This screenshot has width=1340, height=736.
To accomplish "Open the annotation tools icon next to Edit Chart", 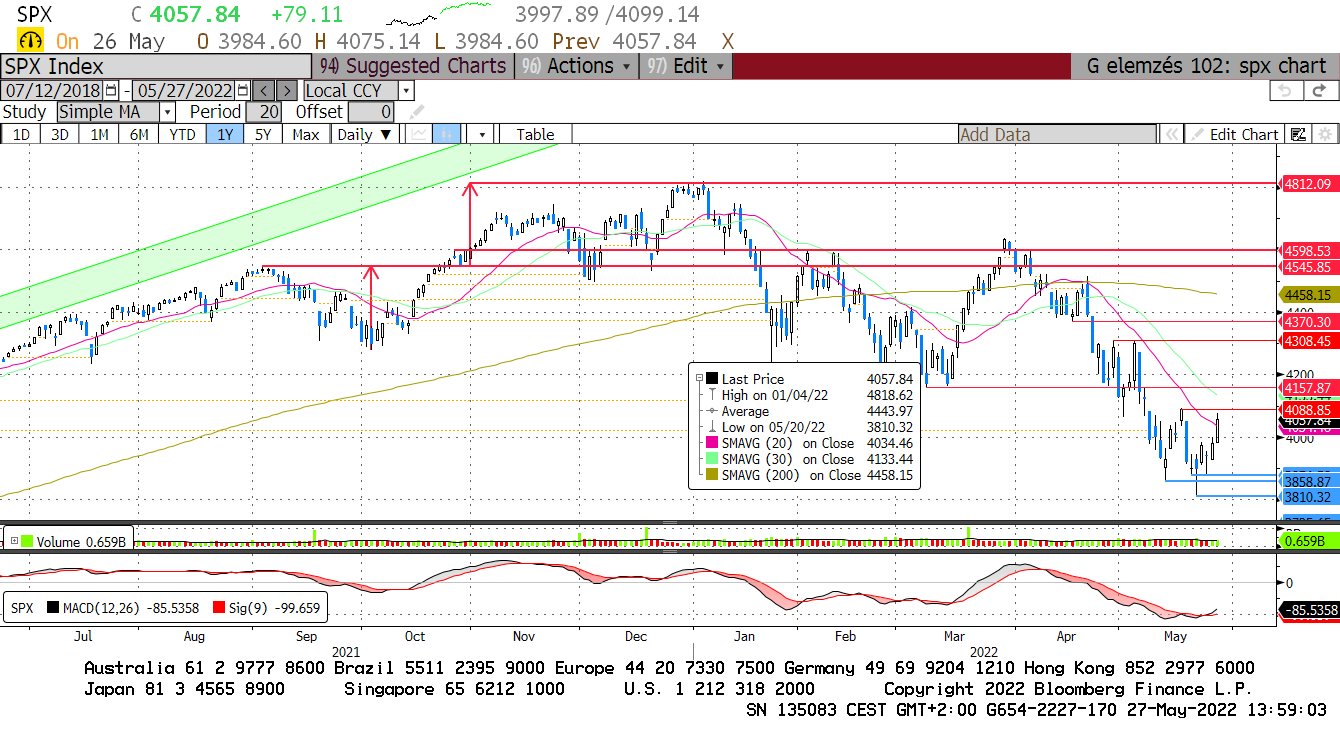I will 1298,134.
